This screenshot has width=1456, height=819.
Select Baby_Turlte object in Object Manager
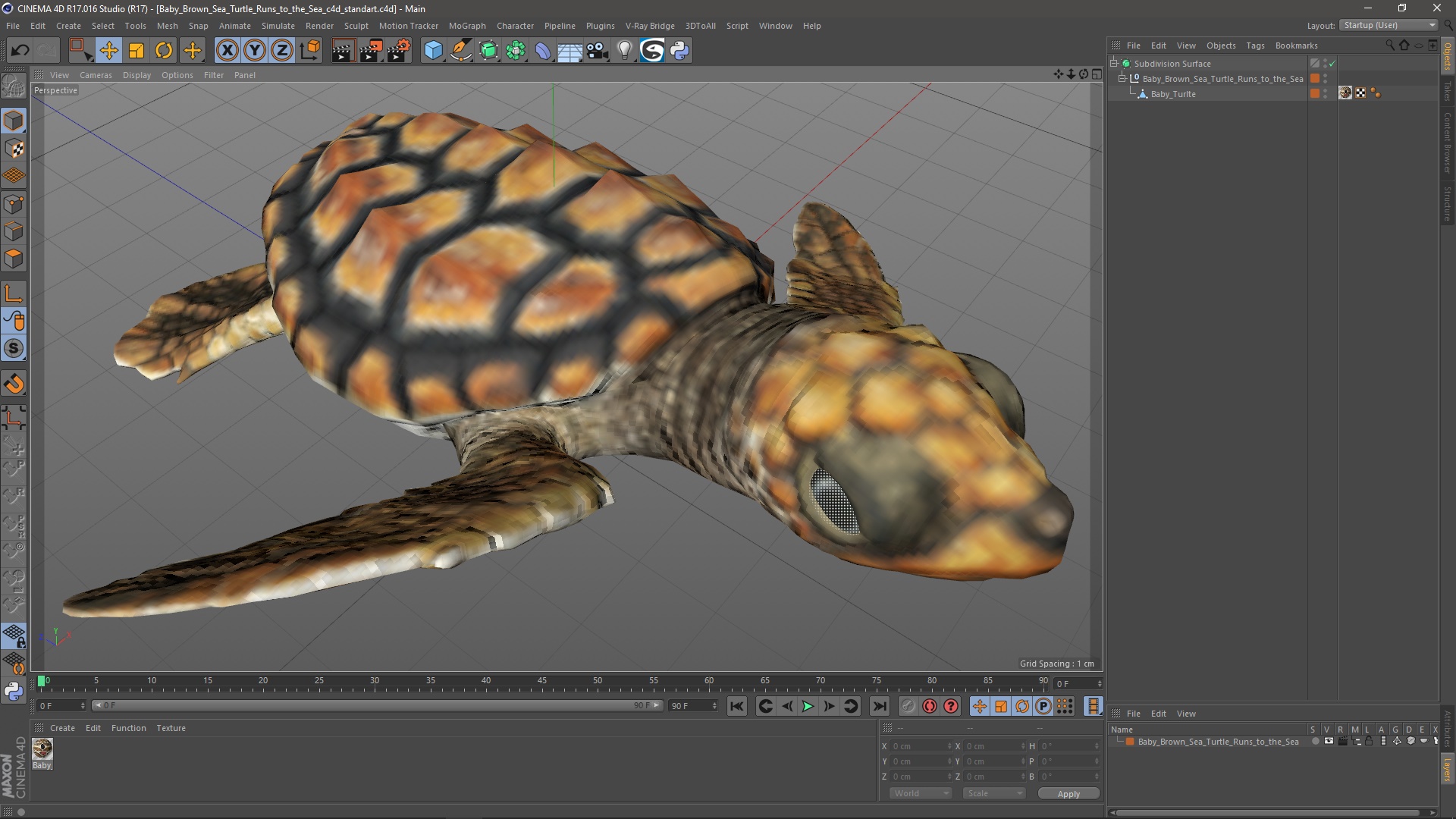(1173, 94)
